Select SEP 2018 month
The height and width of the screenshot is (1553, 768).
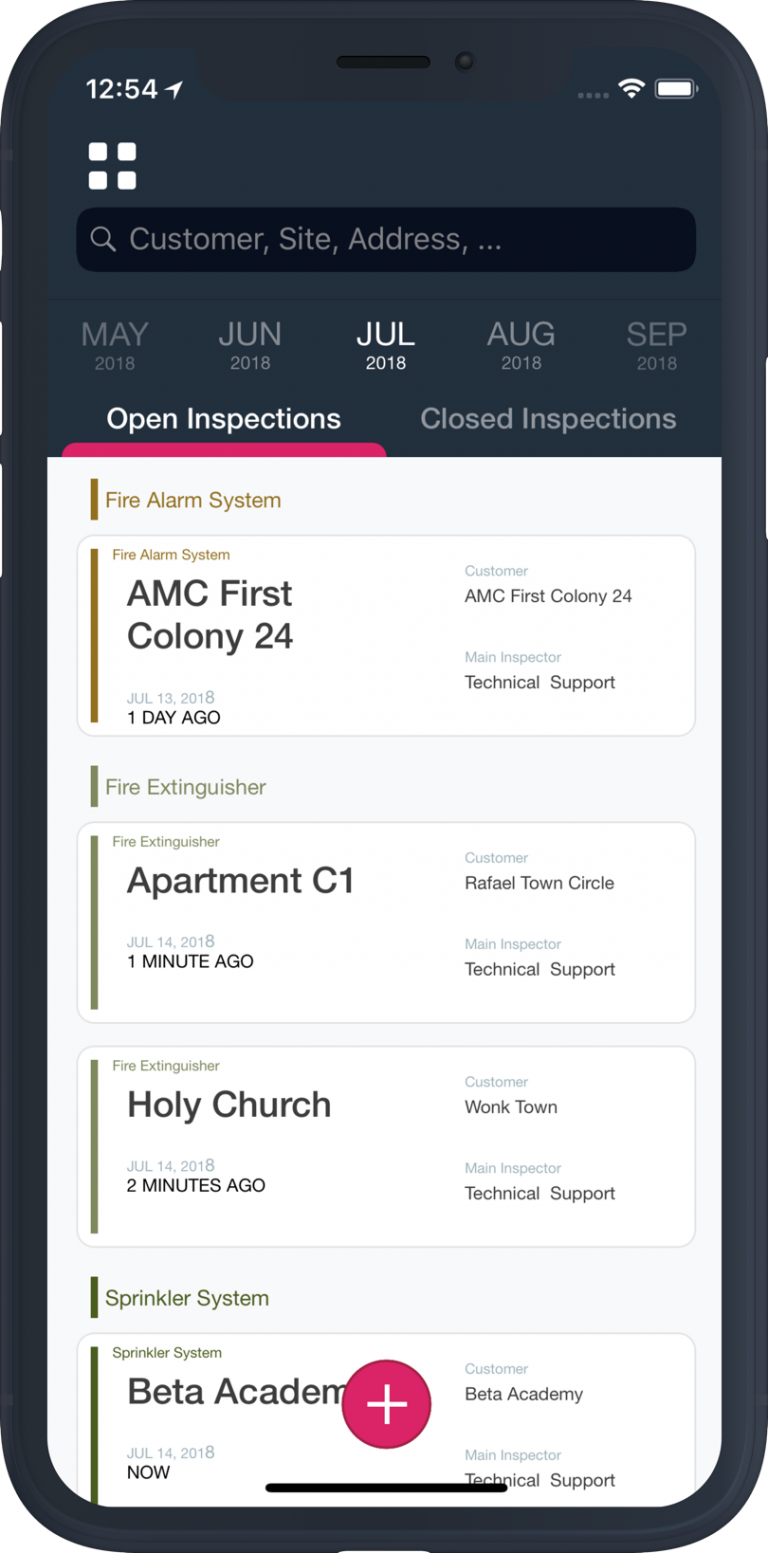click(x=657, y=345)
